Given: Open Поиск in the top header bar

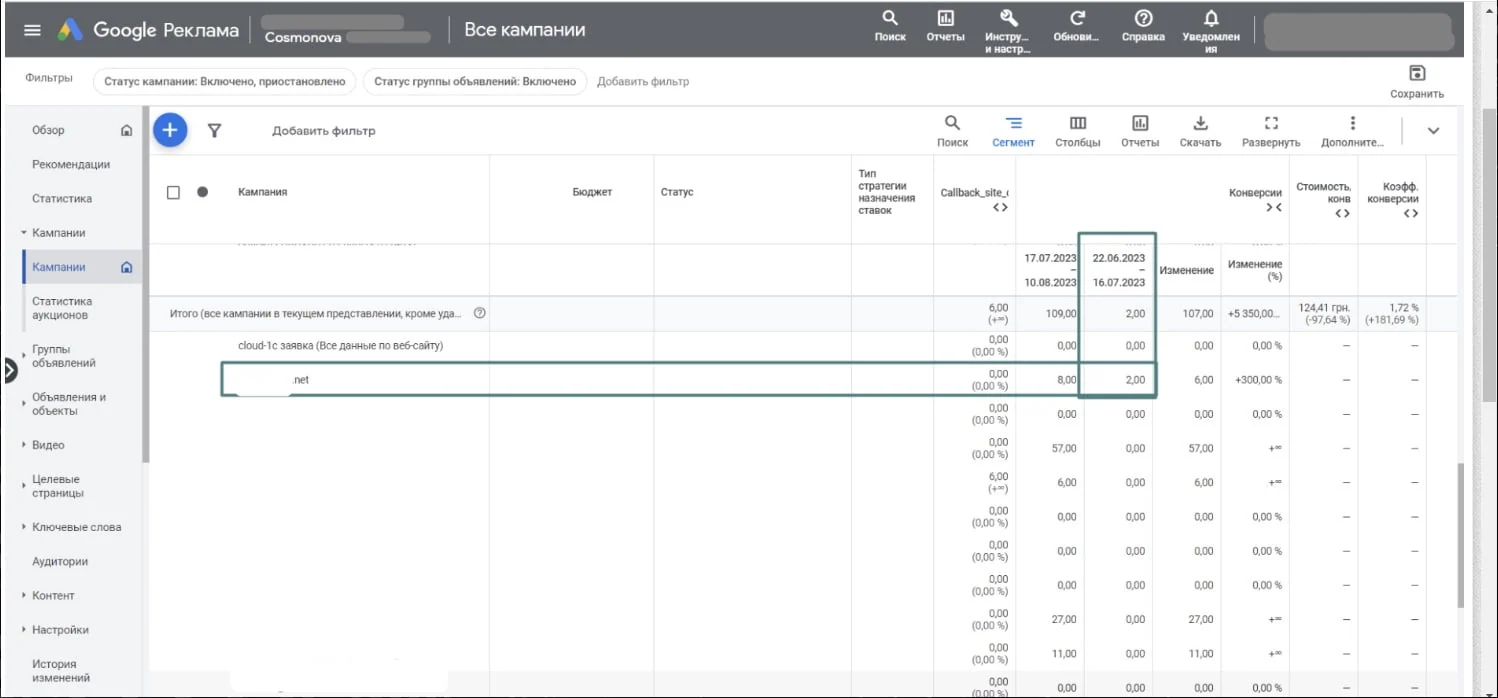Looking at the screenshot, I should [x=890, y=26].
